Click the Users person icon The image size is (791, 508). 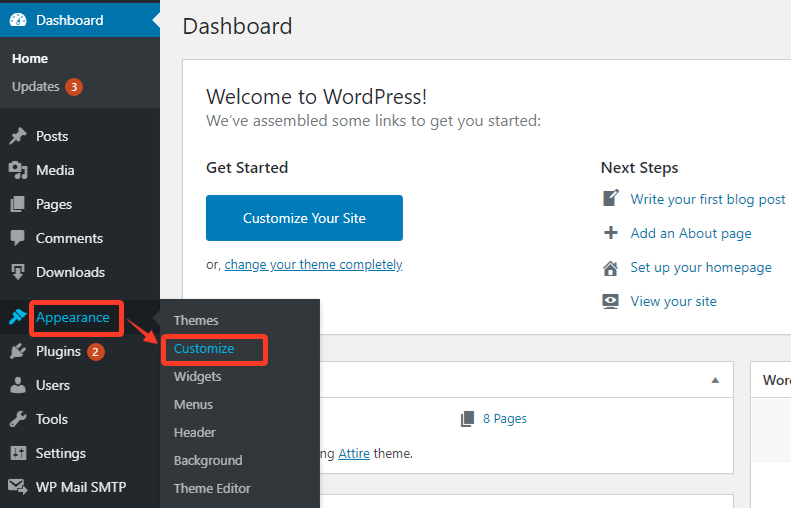(18, 385)
